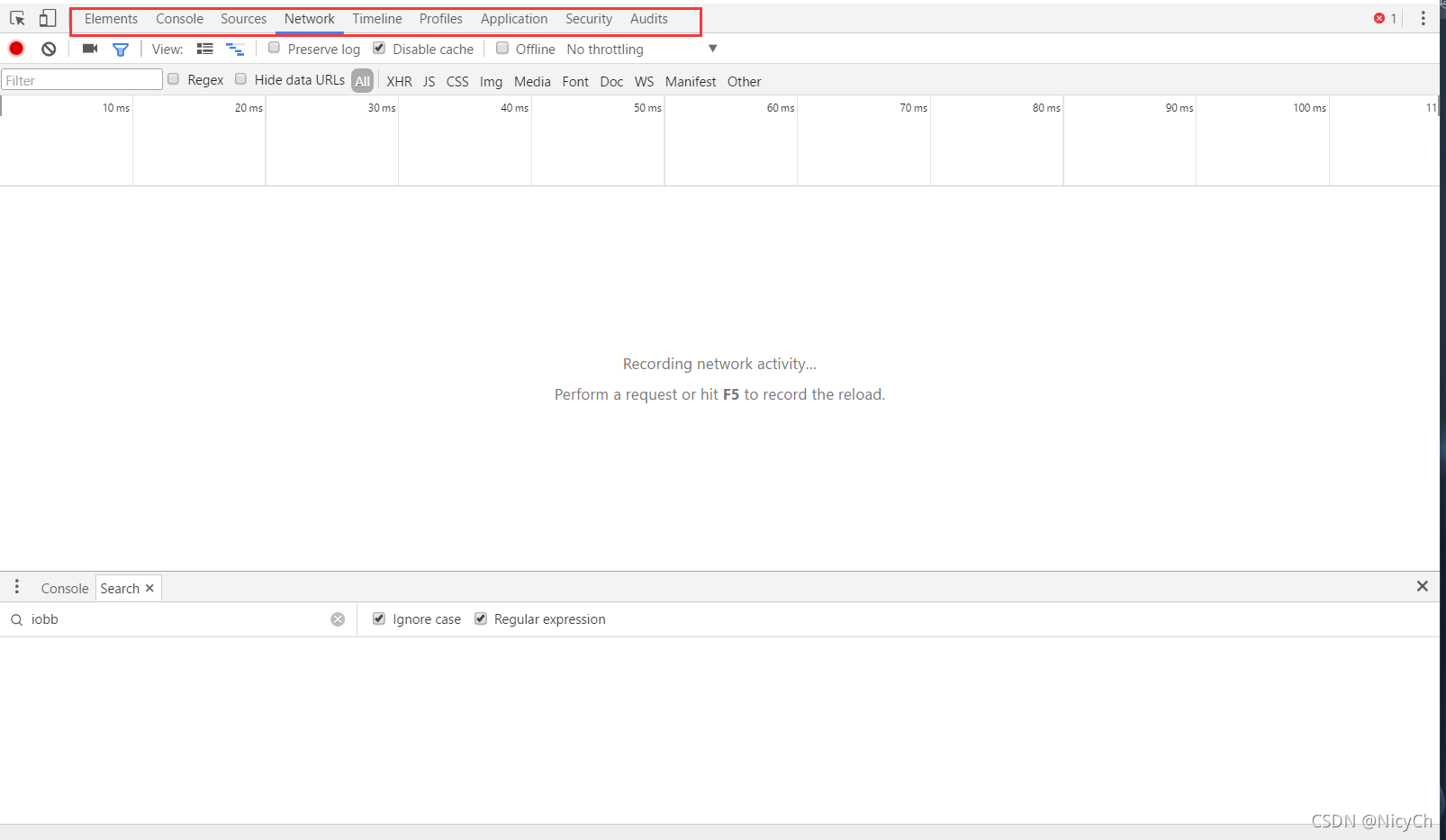1446x840 pixels.
Task: Switch to the Profiles tab
Action: pos(440,19)
